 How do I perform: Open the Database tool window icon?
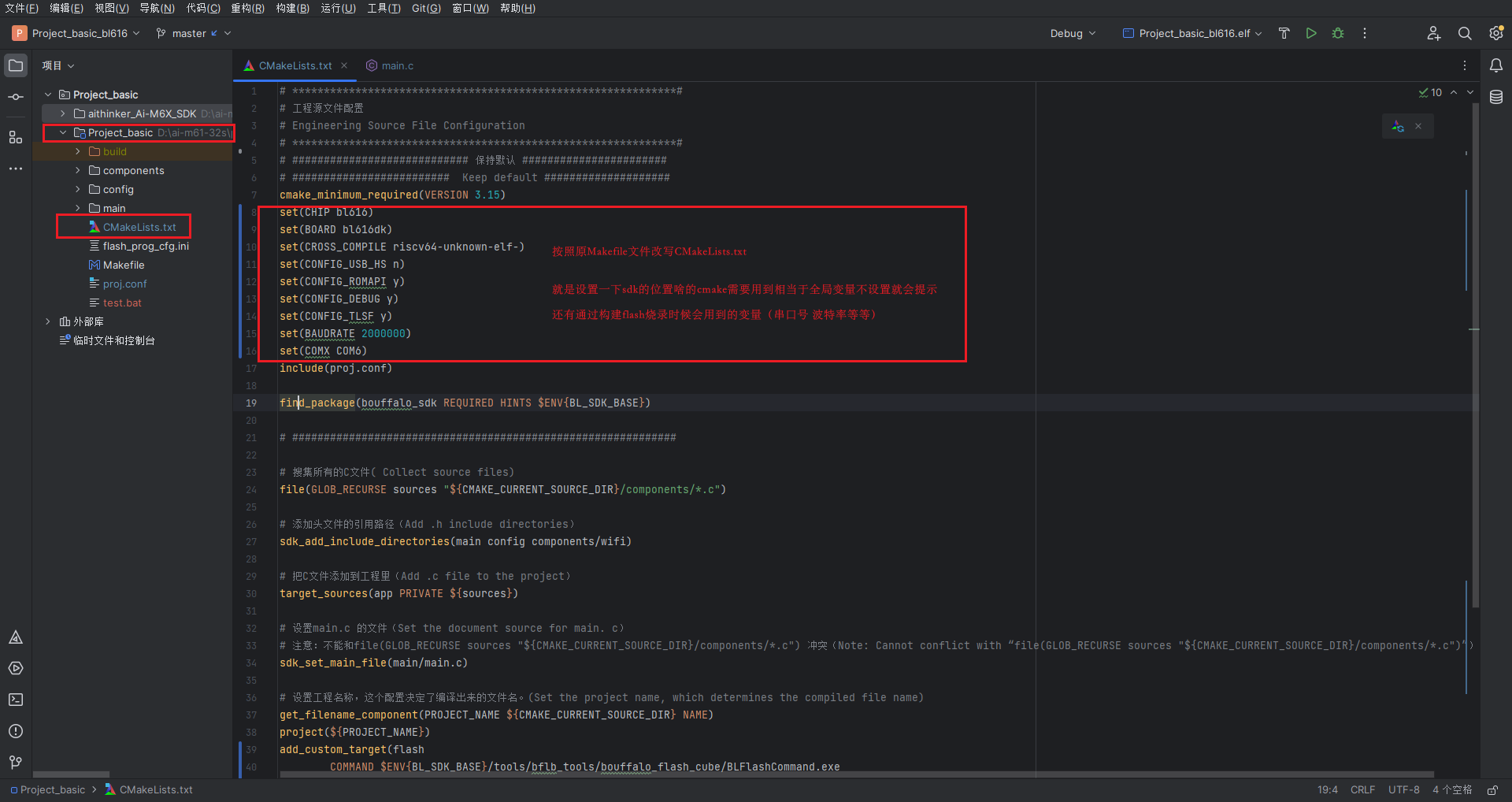click(1496, 97)
